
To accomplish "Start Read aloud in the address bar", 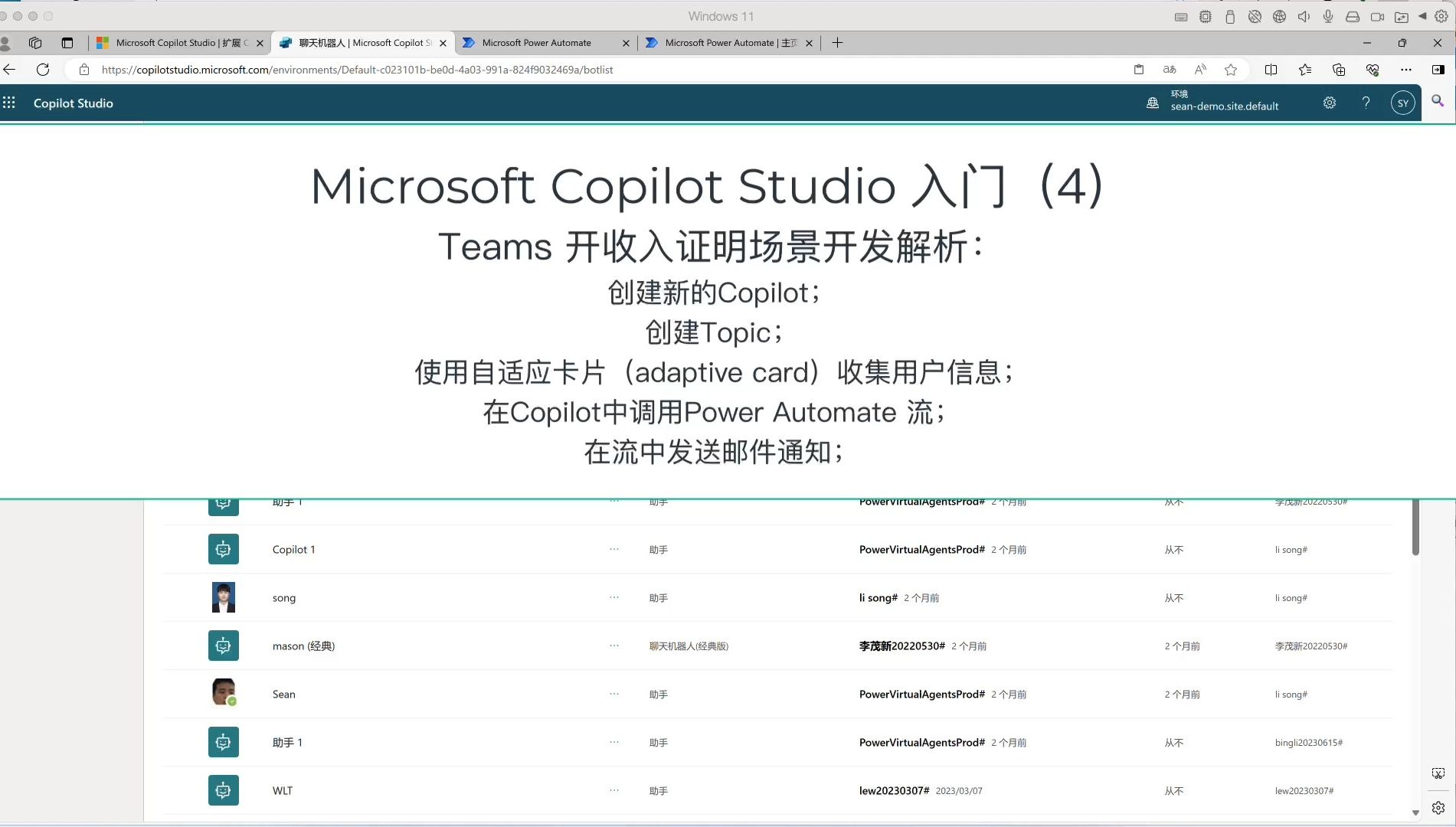I will tap(1200, 70).
